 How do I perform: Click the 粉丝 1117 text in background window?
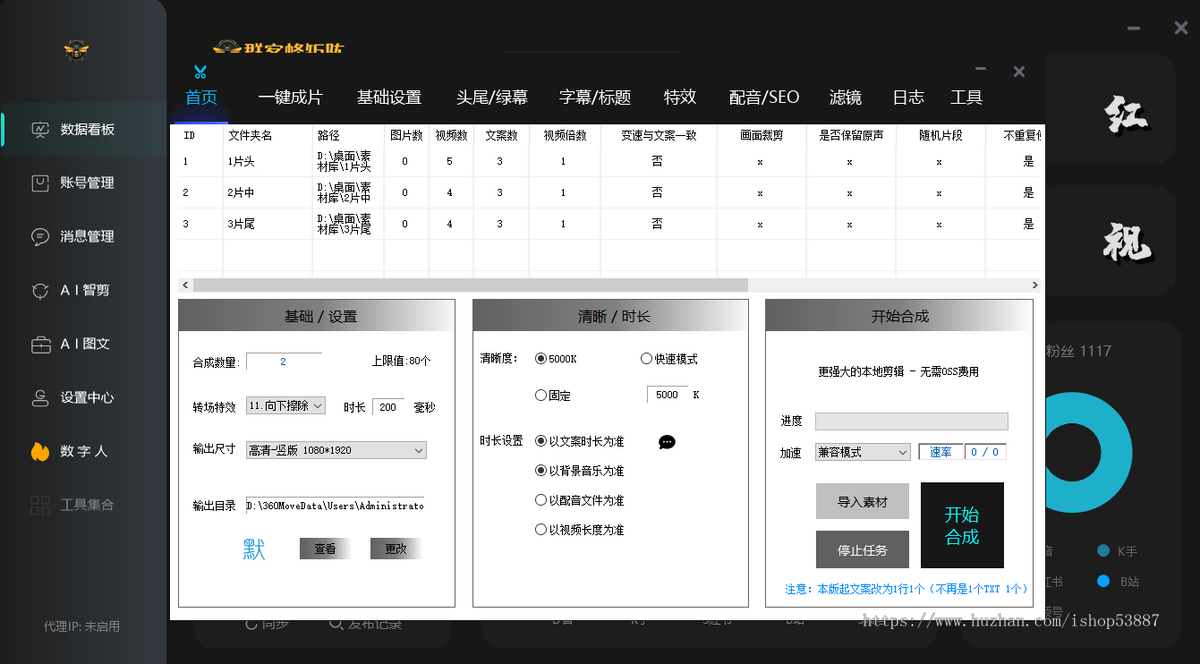click(1080, 351)
